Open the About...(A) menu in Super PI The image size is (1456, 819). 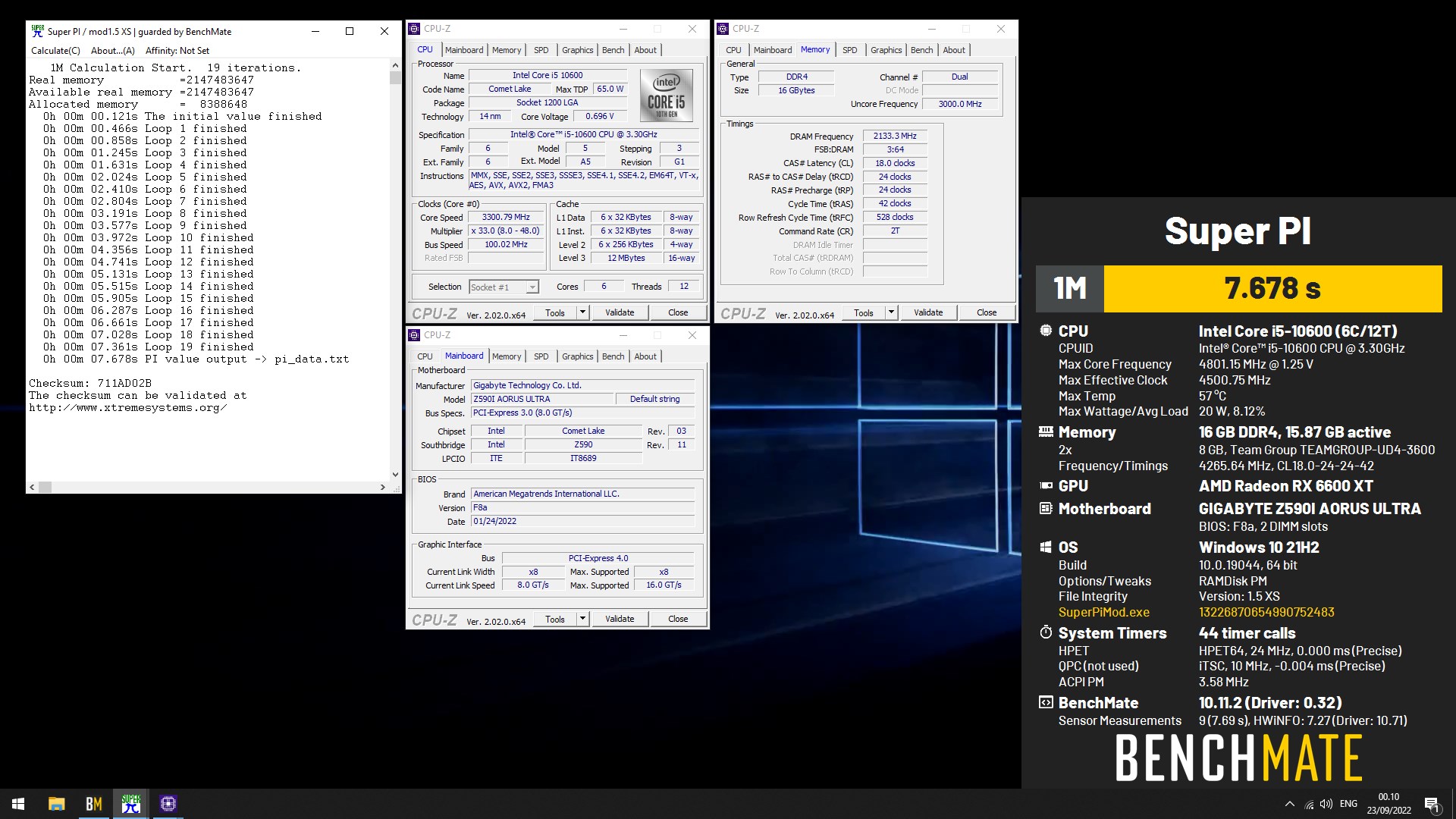click(x=112, y=51)
